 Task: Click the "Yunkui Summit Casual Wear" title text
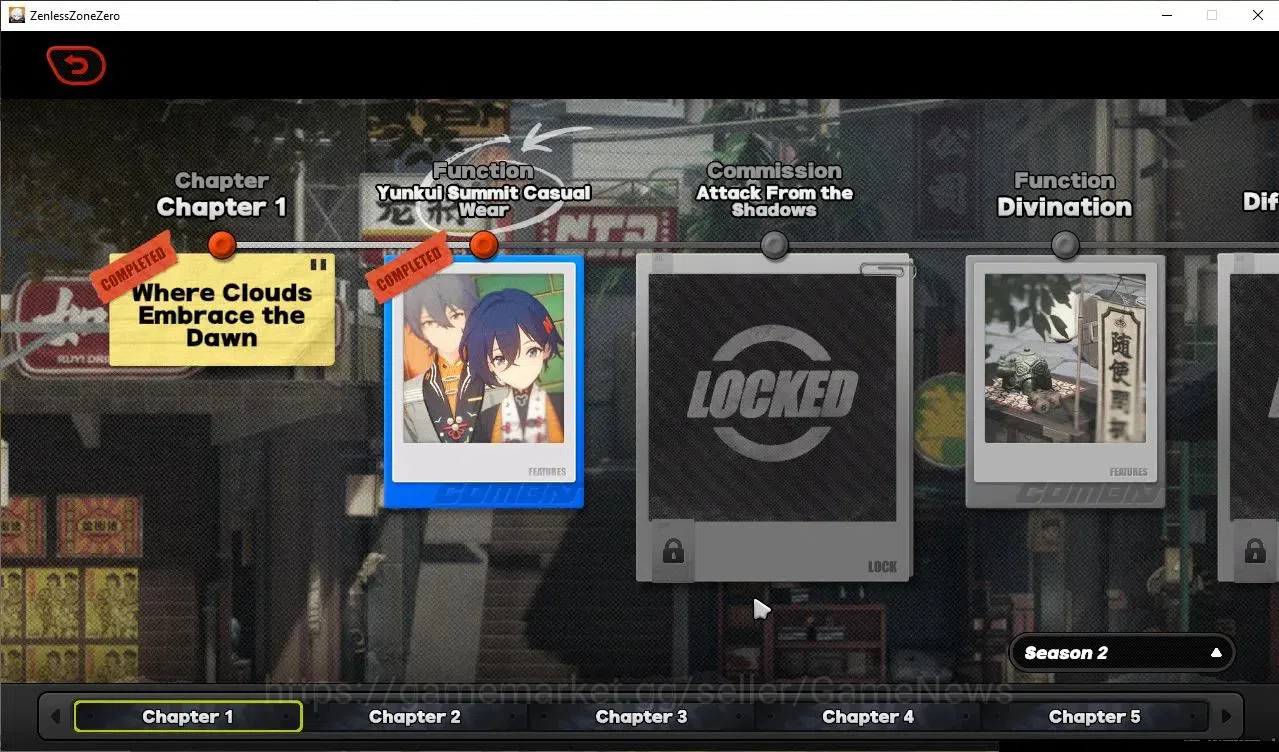pyautogui.click(x=484, y=201)
